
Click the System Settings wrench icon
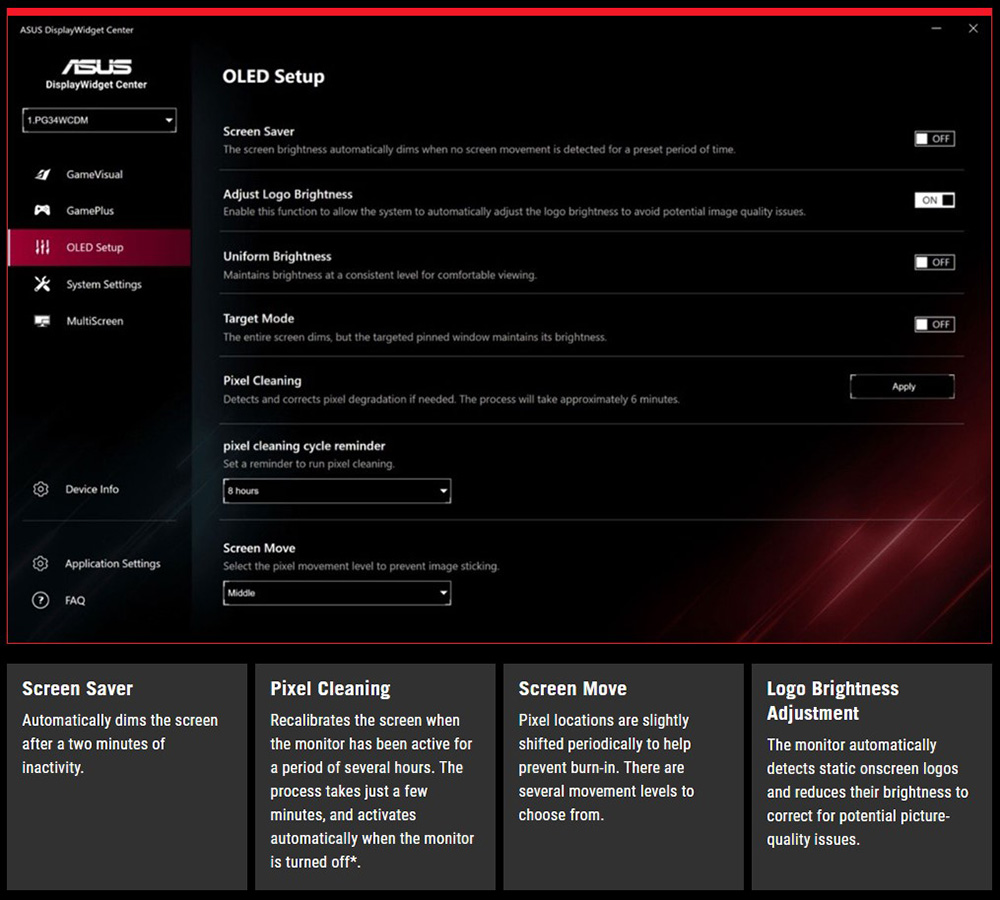coord(41,284)
